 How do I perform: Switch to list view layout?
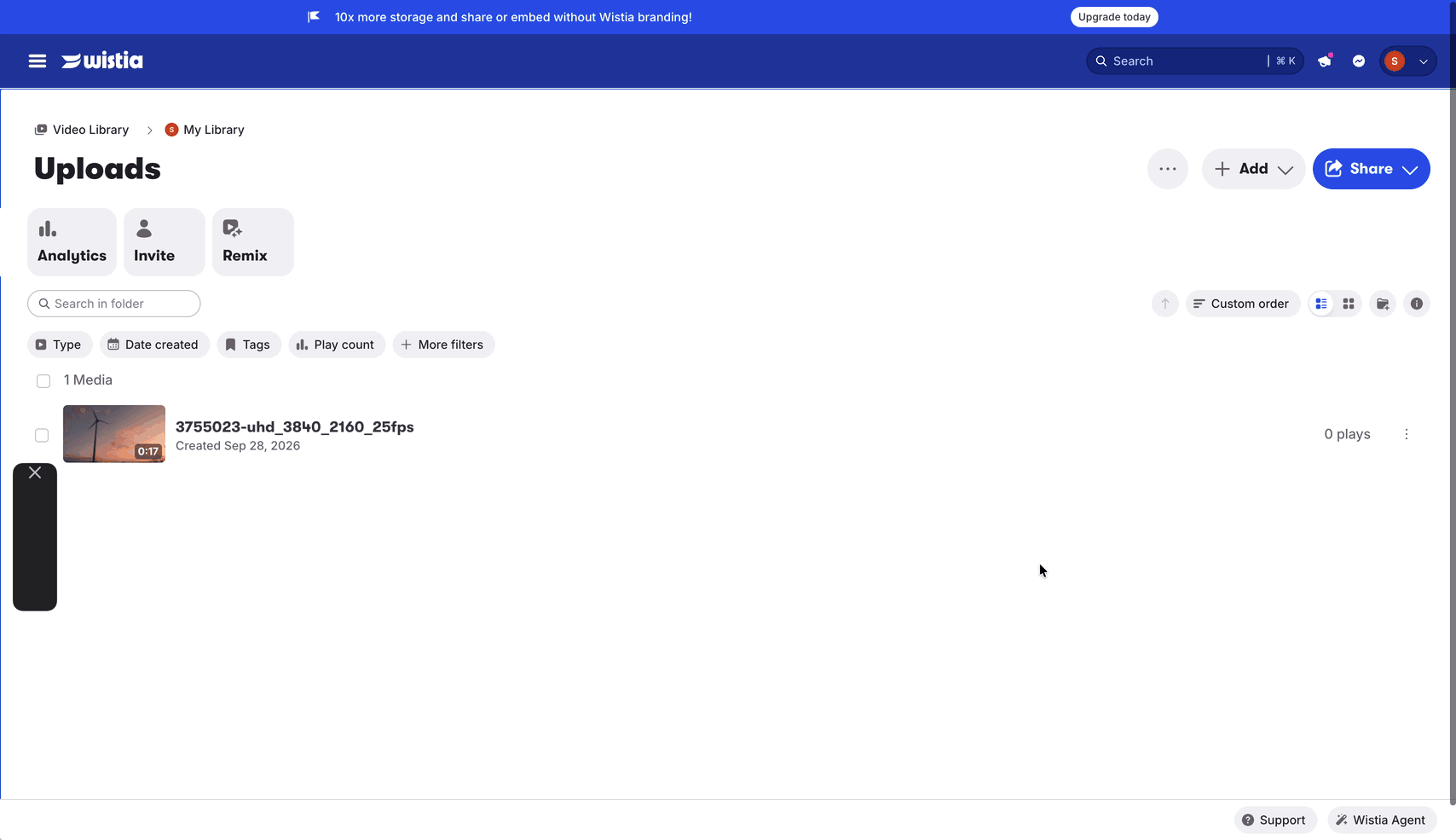(x=1321, y=304)
